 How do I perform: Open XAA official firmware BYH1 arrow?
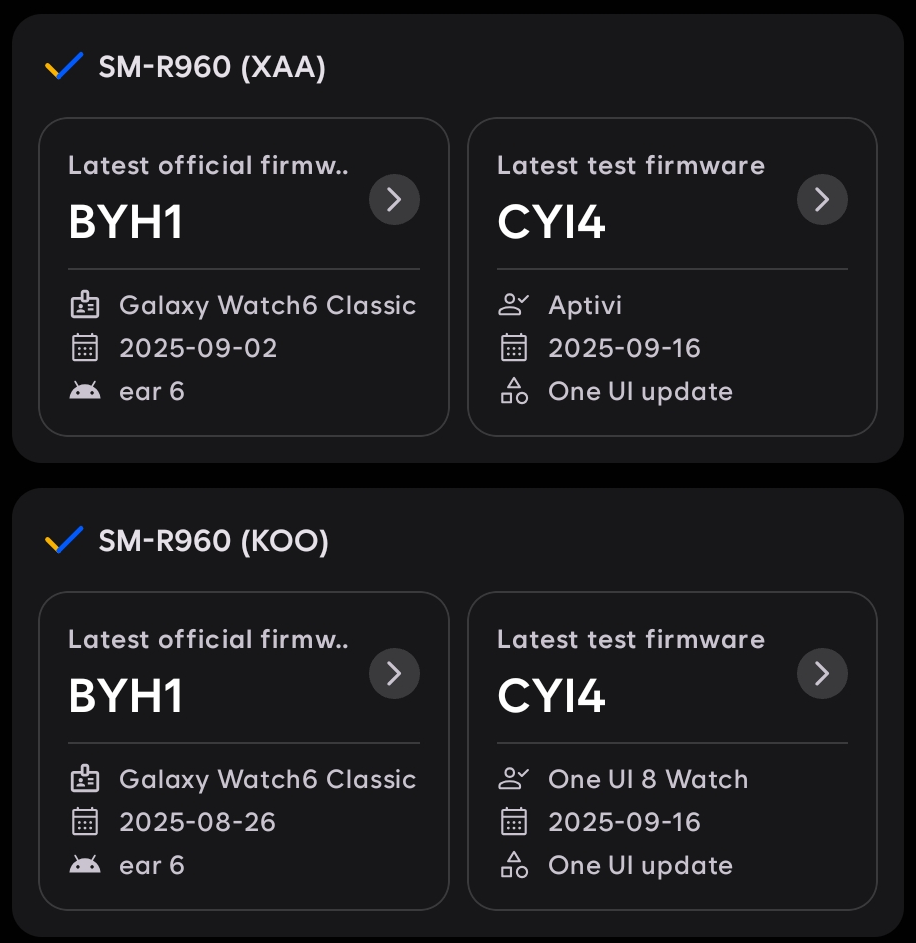click(394, 200)
